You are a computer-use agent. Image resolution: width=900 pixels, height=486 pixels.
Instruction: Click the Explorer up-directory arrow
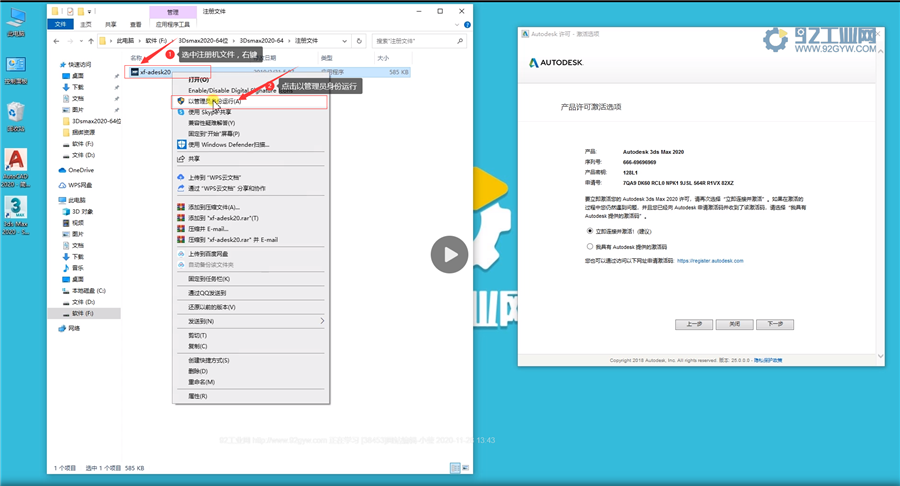coord(91,41)
